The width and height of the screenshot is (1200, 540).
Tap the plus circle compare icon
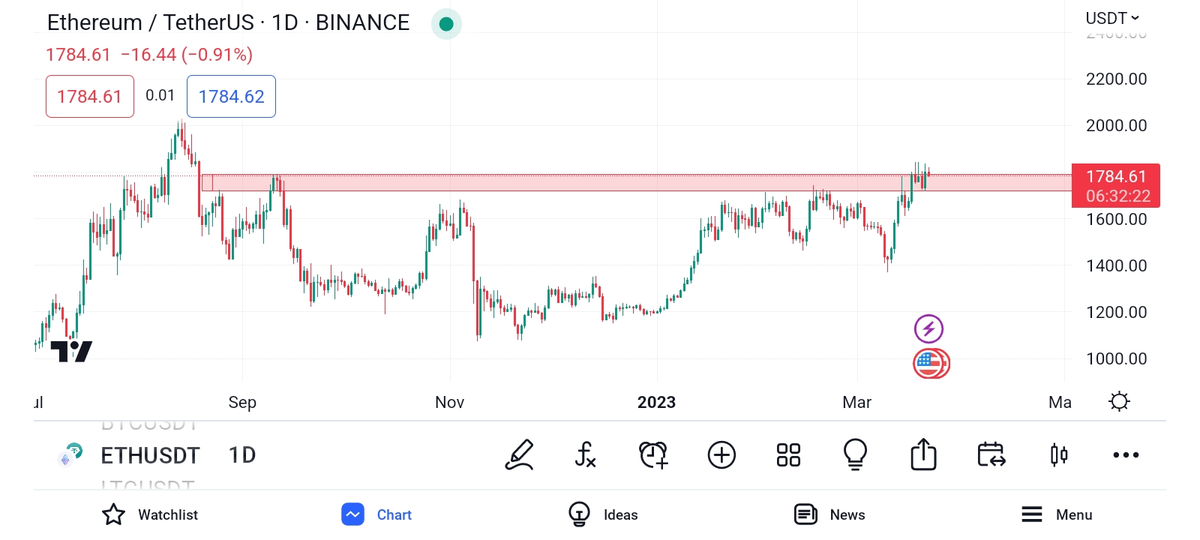click(x=721, y=455)
